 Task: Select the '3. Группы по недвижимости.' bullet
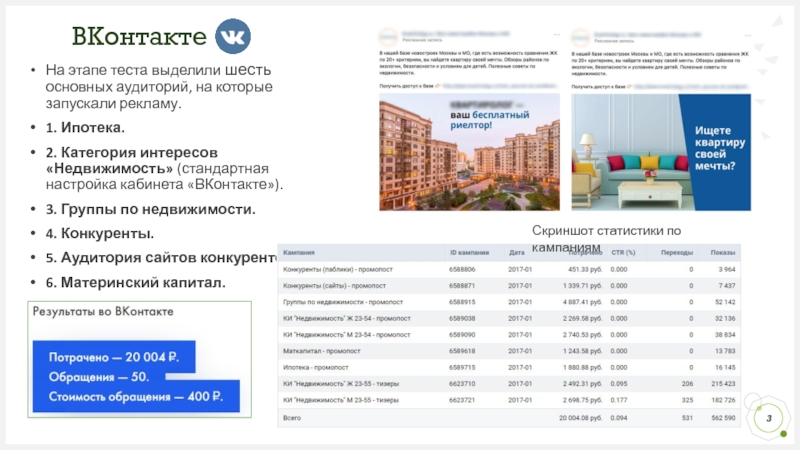pos(151,209)
